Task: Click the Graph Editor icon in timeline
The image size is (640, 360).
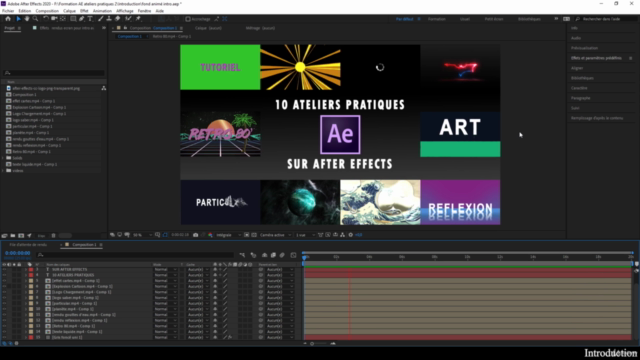Action: (x=293, y=255)
